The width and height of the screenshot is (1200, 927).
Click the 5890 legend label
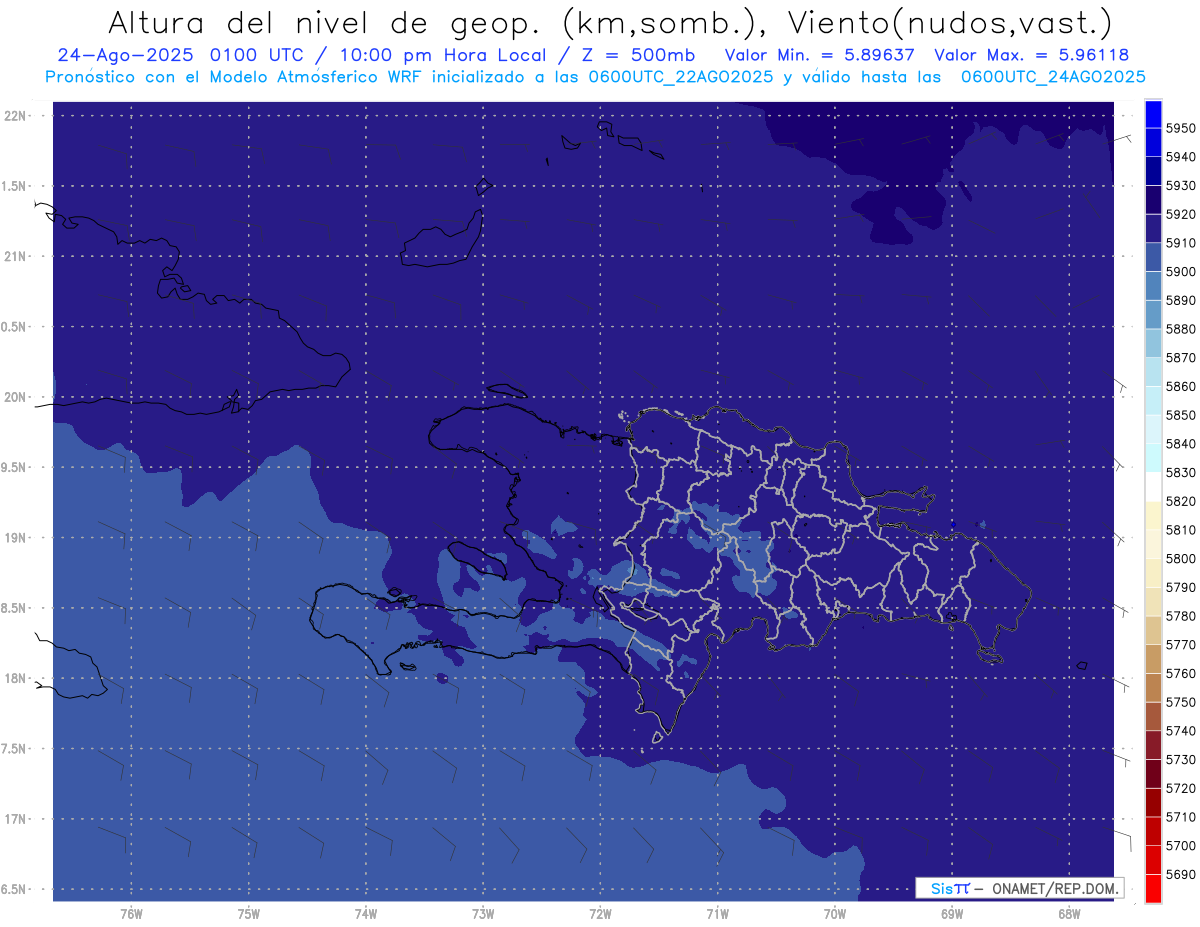pos(1180,300)
